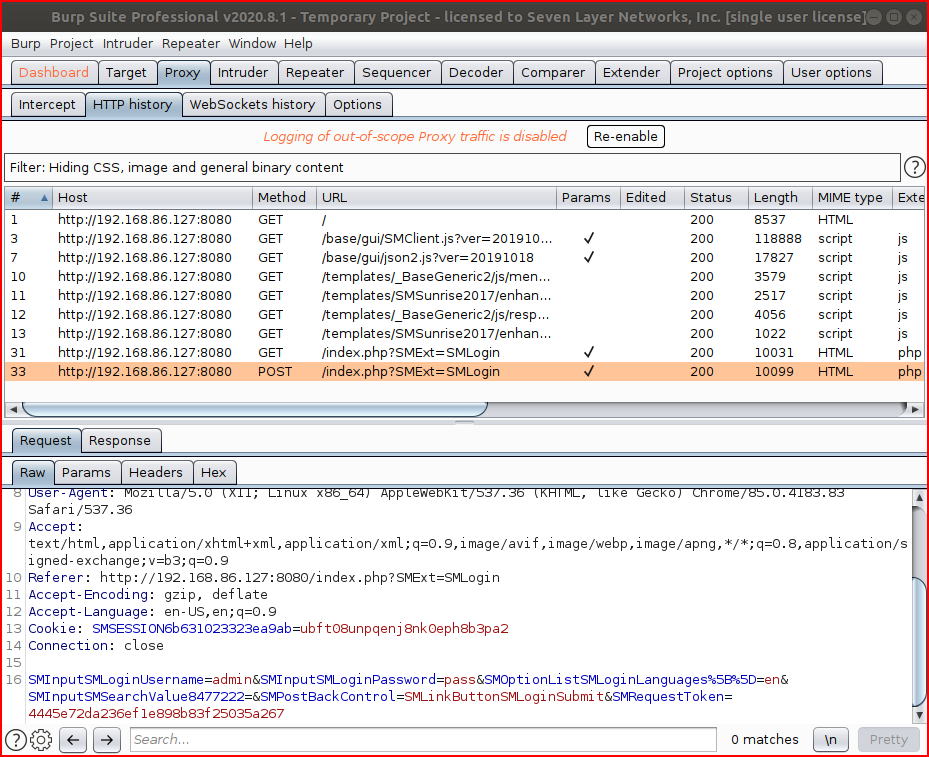This screenshot has width=929, height=757.
Task: Select history row 1 GET /
Action: pos(464,220)
